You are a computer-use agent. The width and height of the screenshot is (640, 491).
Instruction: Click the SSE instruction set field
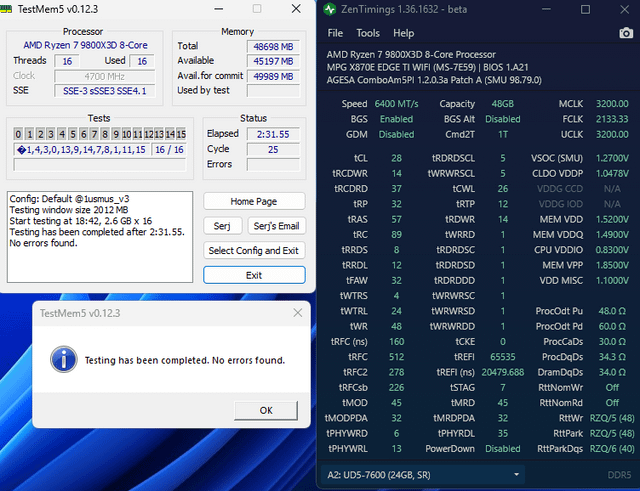tap(104, 91)
